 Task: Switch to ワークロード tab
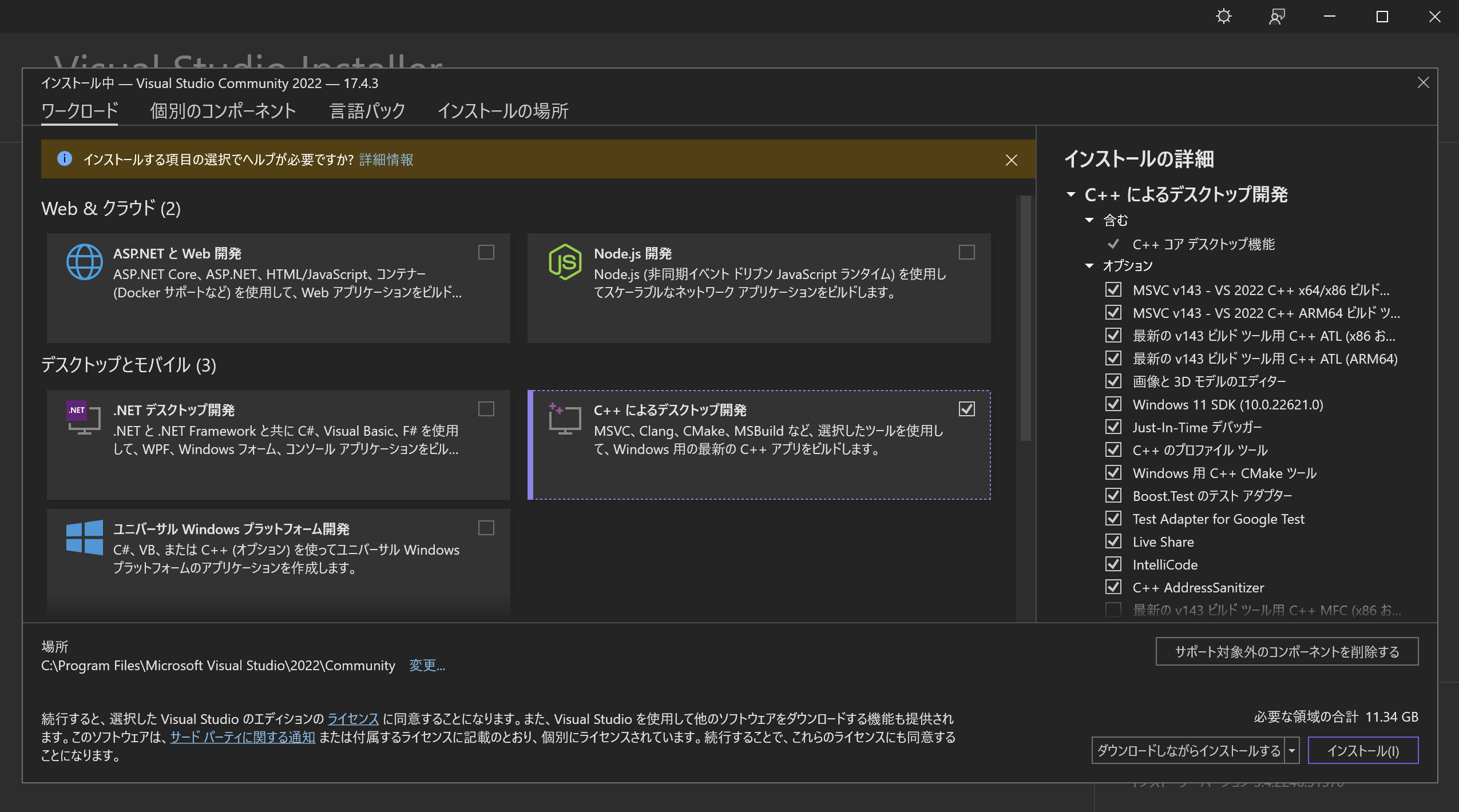click(80, 110)
